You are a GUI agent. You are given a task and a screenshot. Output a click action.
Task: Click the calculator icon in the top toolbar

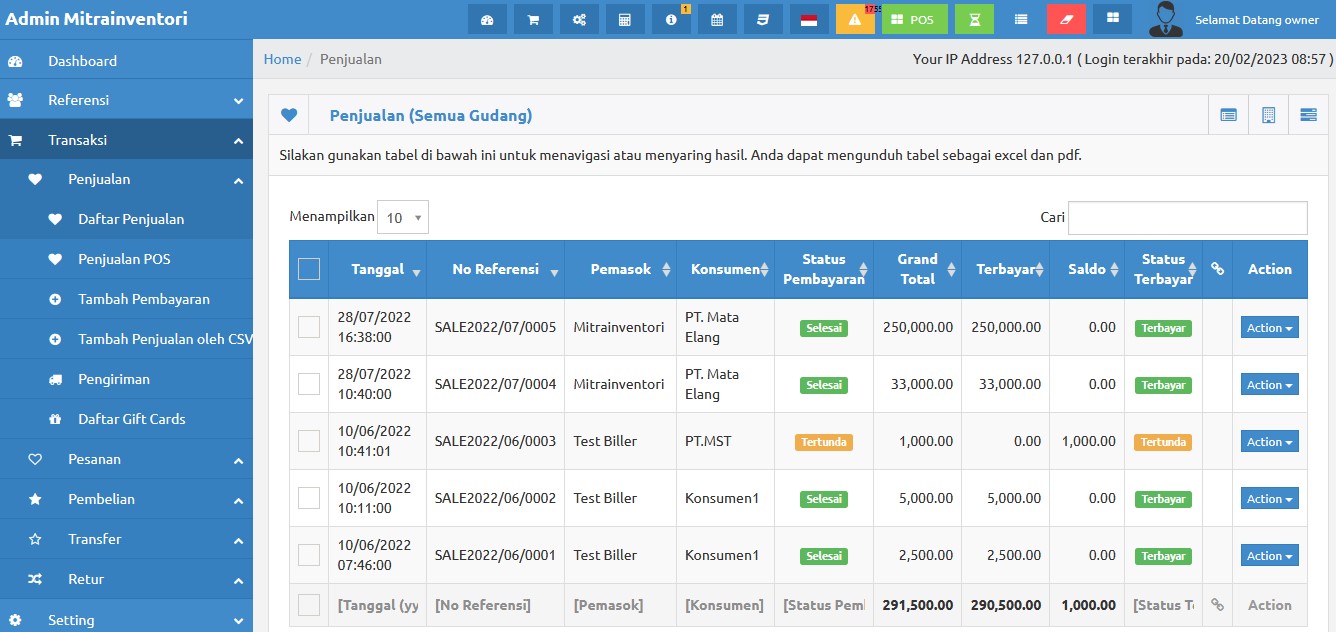coord(625,18)
